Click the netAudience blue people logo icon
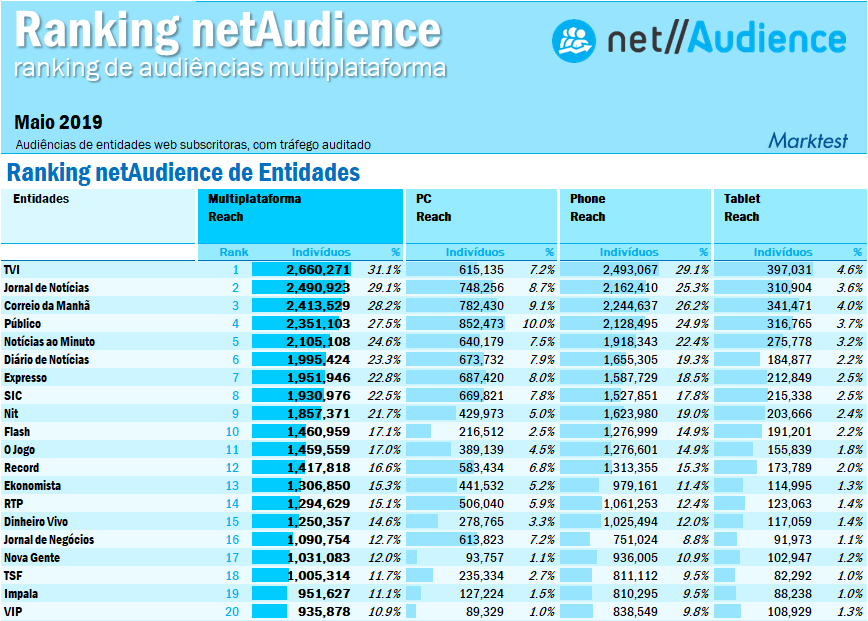 [574, 39]
